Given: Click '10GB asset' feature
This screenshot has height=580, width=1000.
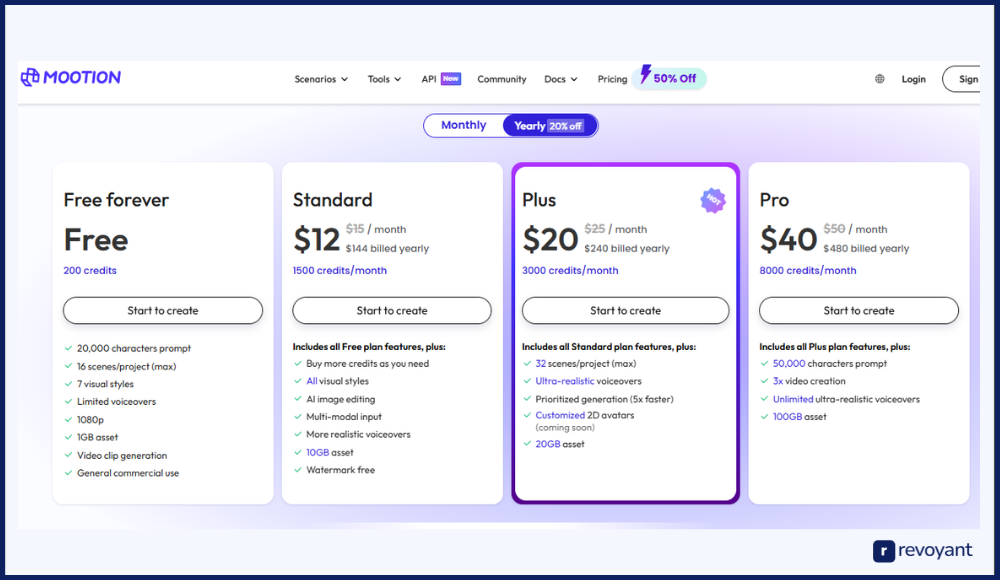Looking at the screenshot, I should pyautogui.click(x=330, y=452).
